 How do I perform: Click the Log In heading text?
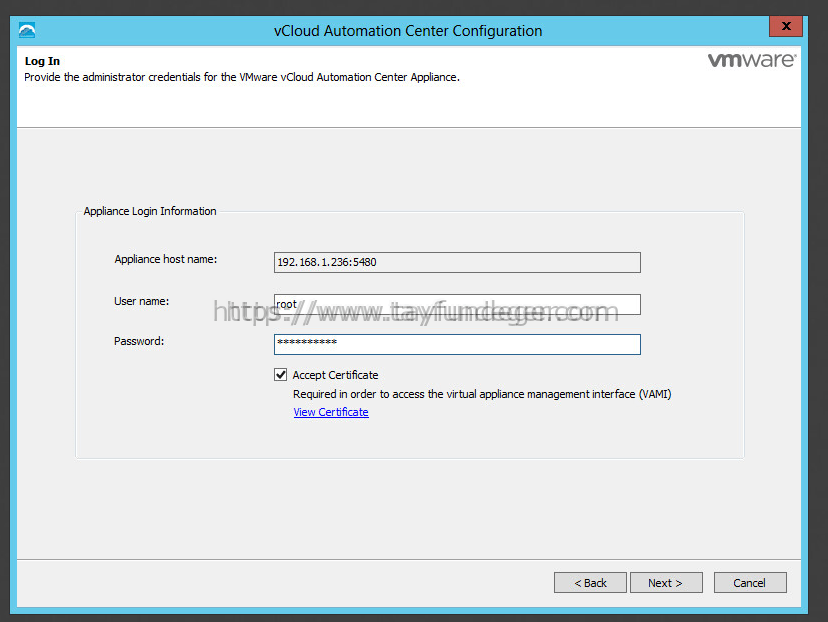42,61
